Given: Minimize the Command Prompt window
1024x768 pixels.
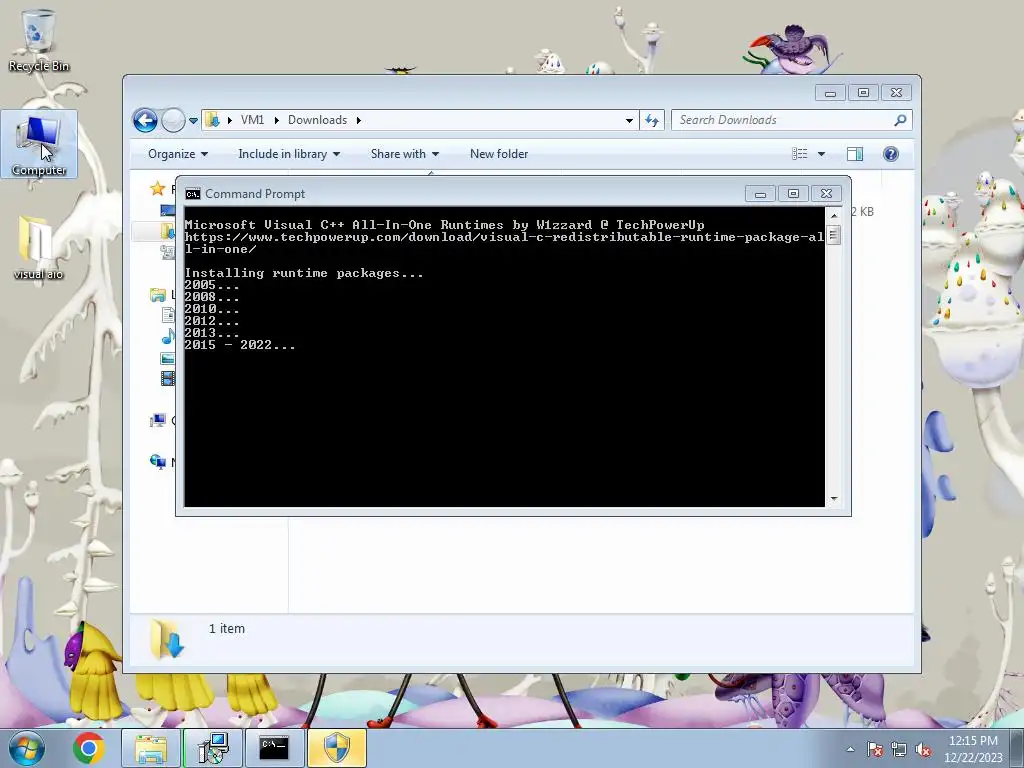Looking at the screenshot, I should (760, 193).
